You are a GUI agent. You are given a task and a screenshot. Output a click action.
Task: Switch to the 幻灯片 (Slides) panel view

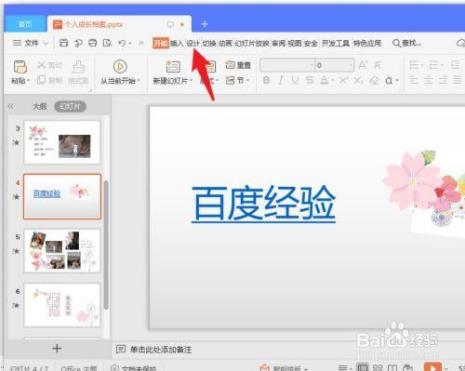[70, 107]
